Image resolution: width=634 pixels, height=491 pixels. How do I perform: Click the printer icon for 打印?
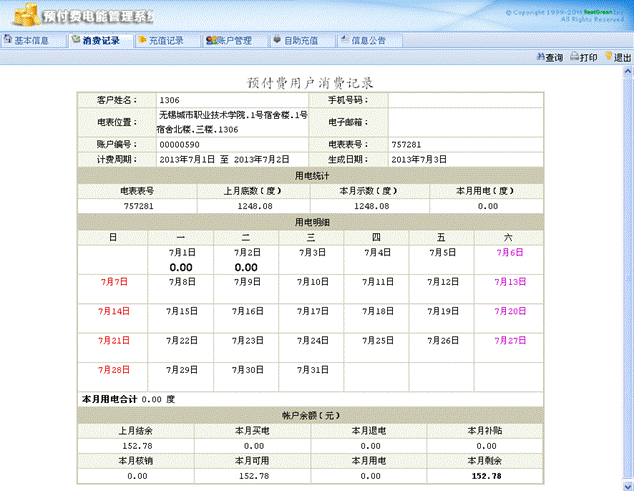(x=575, y=57)
